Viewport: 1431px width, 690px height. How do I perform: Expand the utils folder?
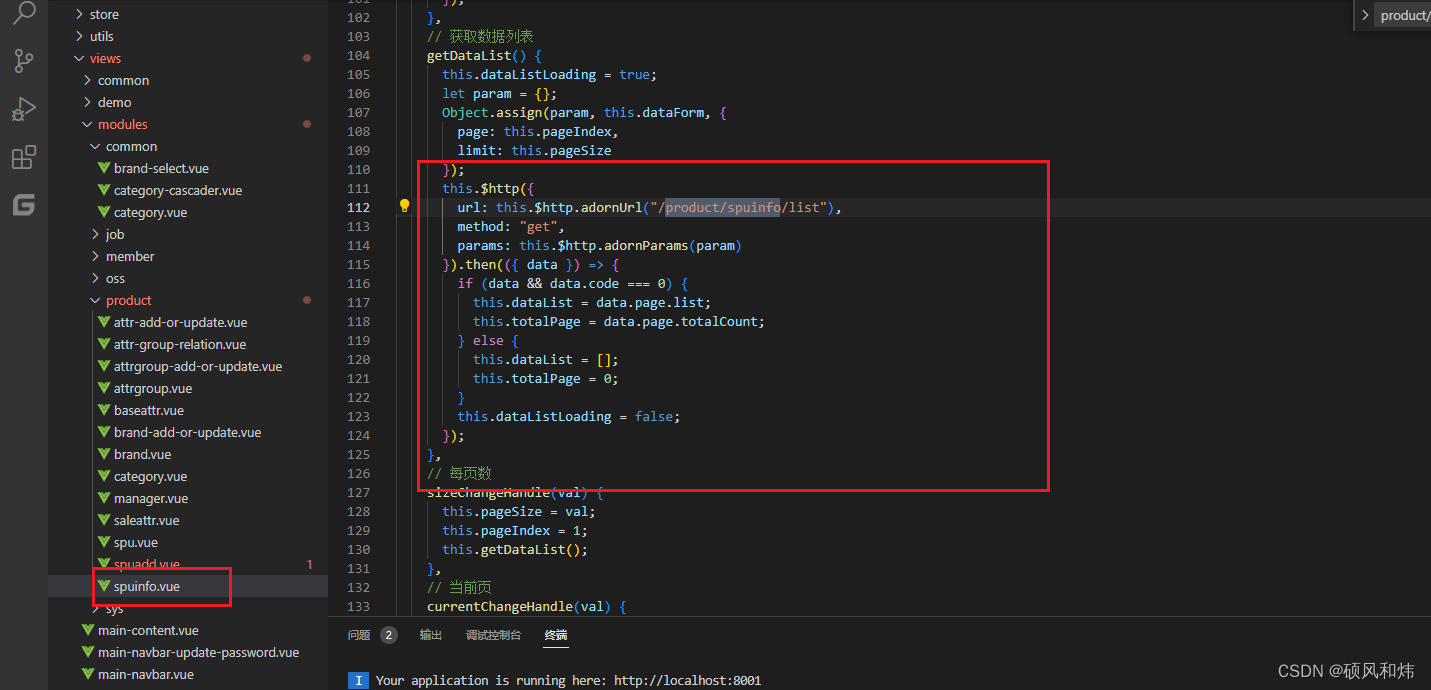[80, 36]
